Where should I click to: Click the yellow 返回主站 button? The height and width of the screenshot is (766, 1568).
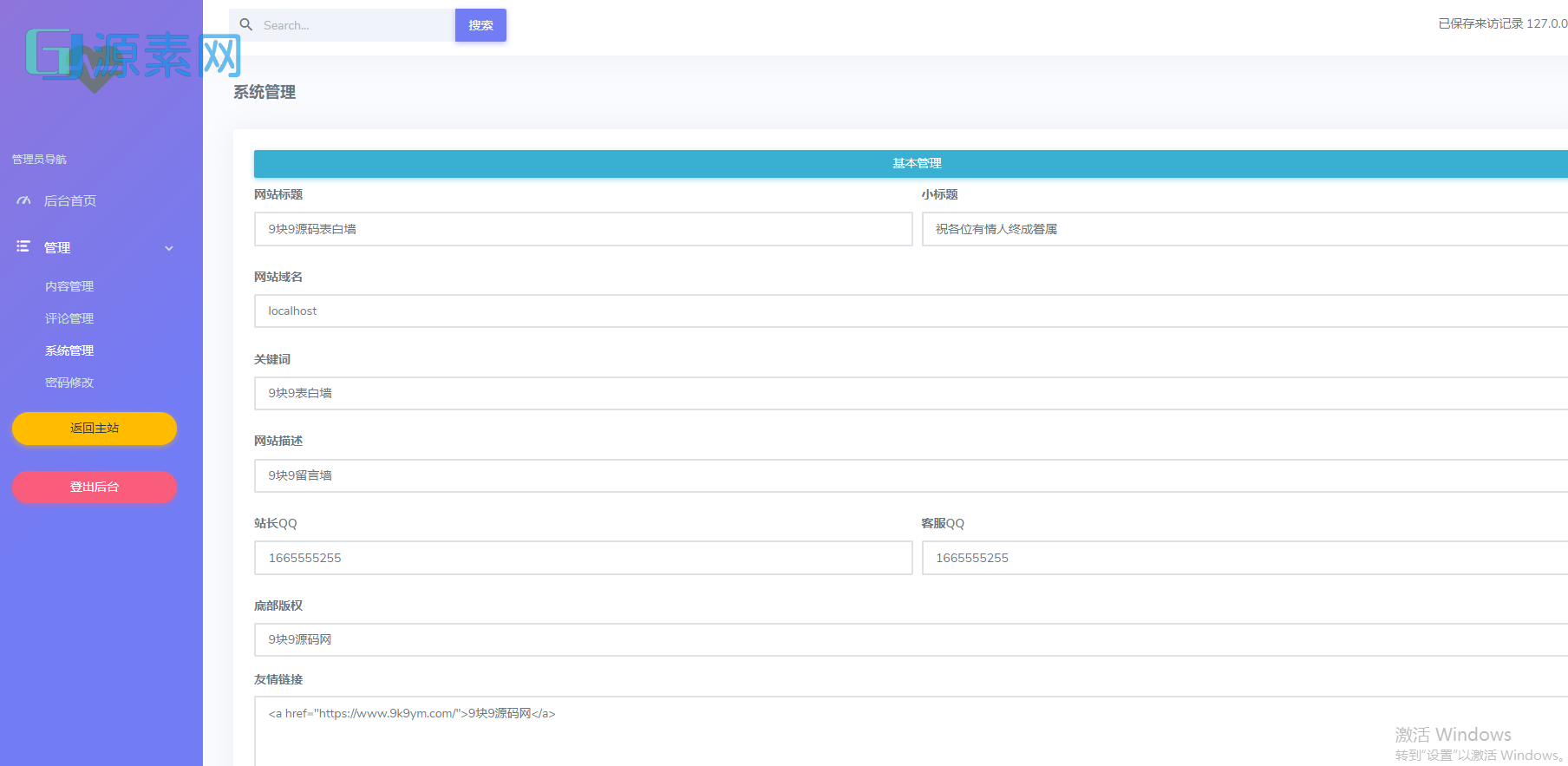click(x=95, y=429)
